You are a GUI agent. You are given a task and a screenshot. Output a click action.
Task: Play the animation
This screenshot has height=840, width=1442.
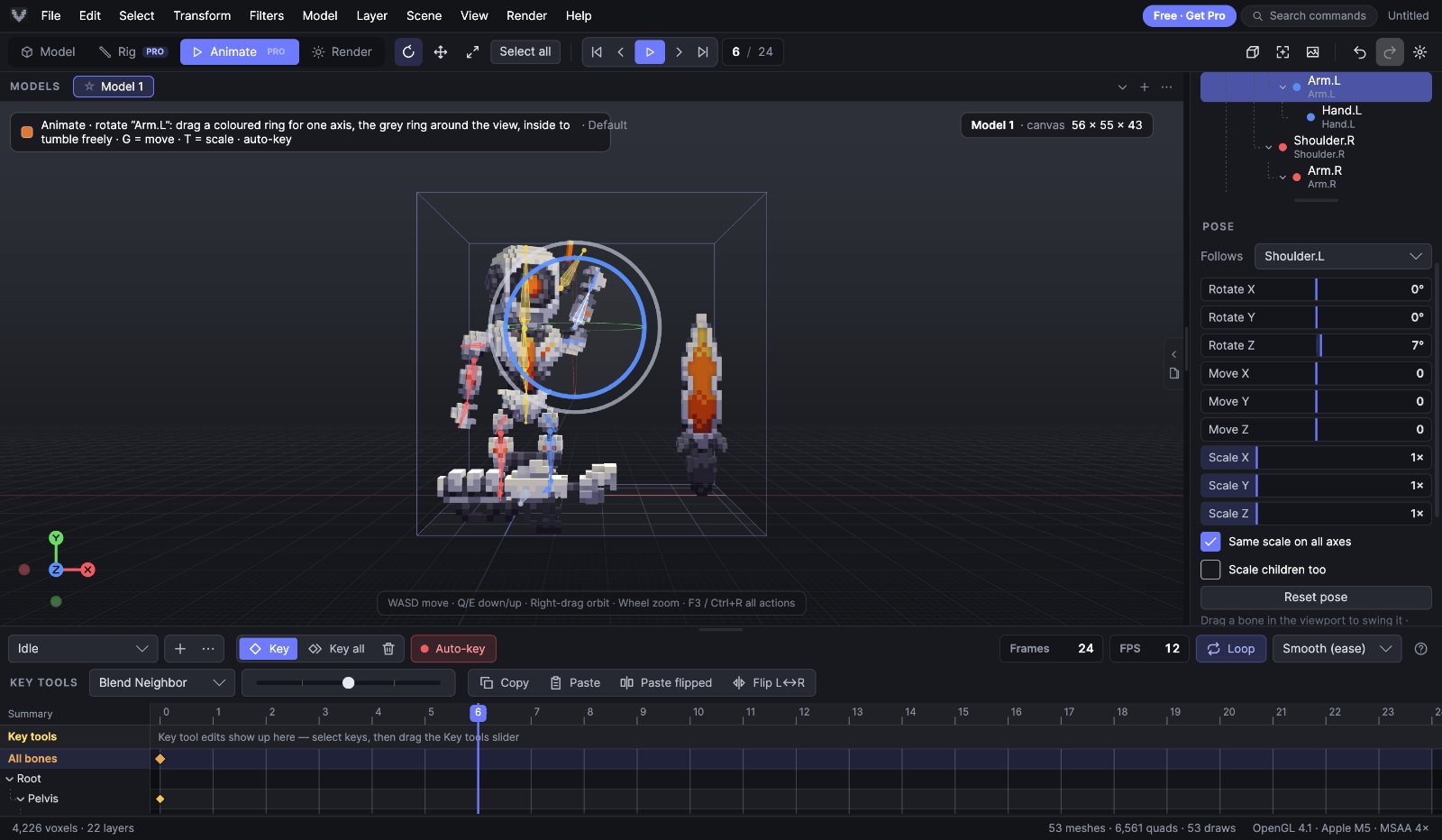(x=650, y=52)
